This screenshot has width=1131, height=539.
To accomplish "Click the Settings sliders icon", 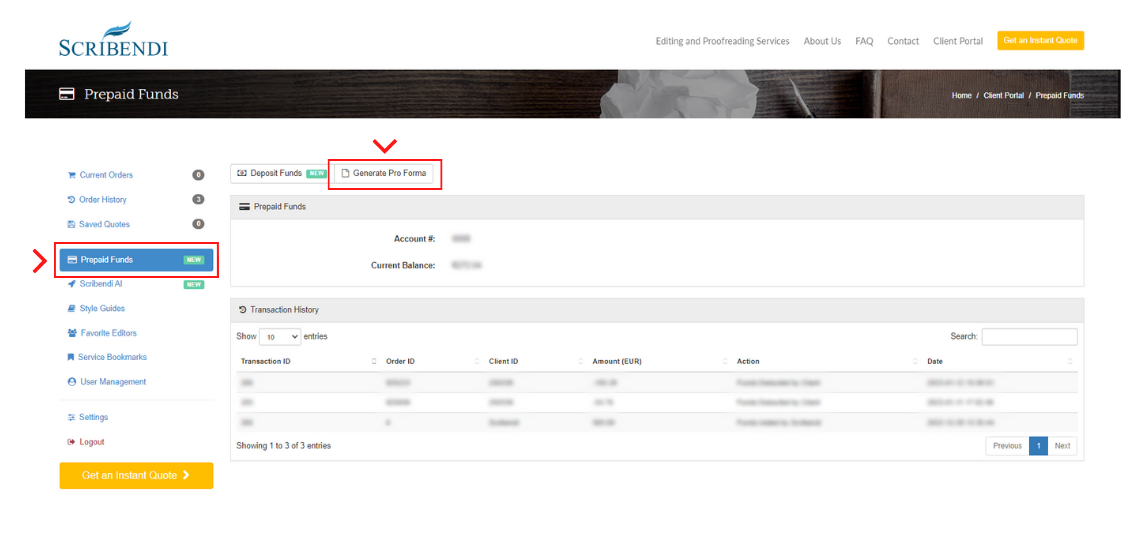I will coord(71,417).
